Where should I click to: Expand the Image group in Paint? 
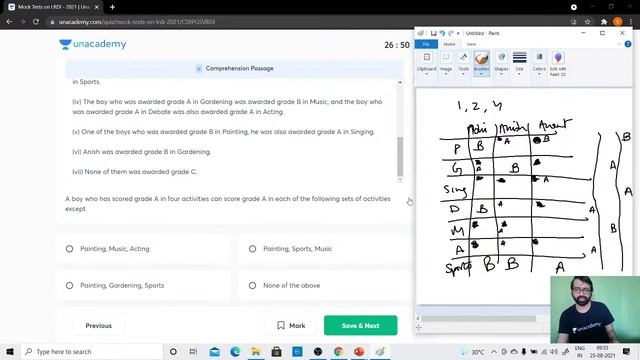coord(446,64)
